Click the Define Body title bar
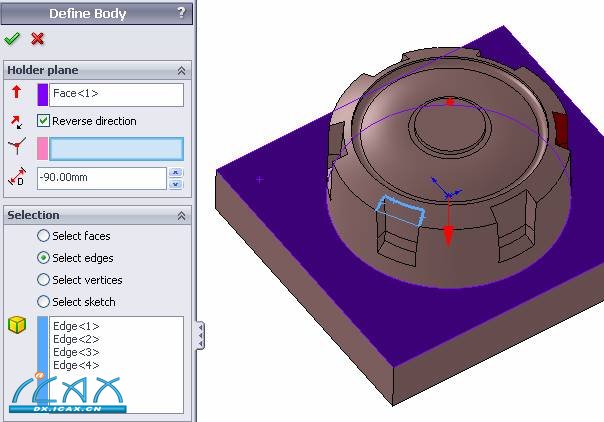The image size is (604, 422). 96,13
